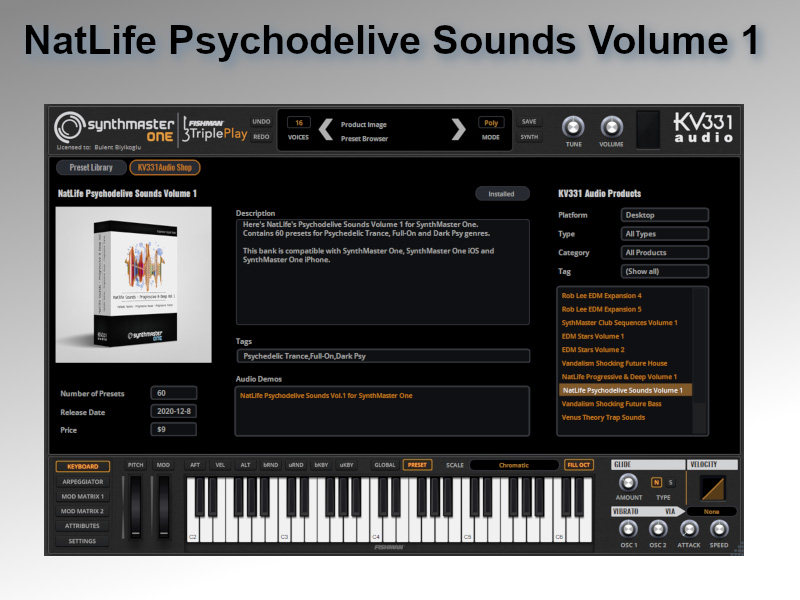Click the UNDO button
The width and height of the screenshot is (800, 600).
(261, 121)
